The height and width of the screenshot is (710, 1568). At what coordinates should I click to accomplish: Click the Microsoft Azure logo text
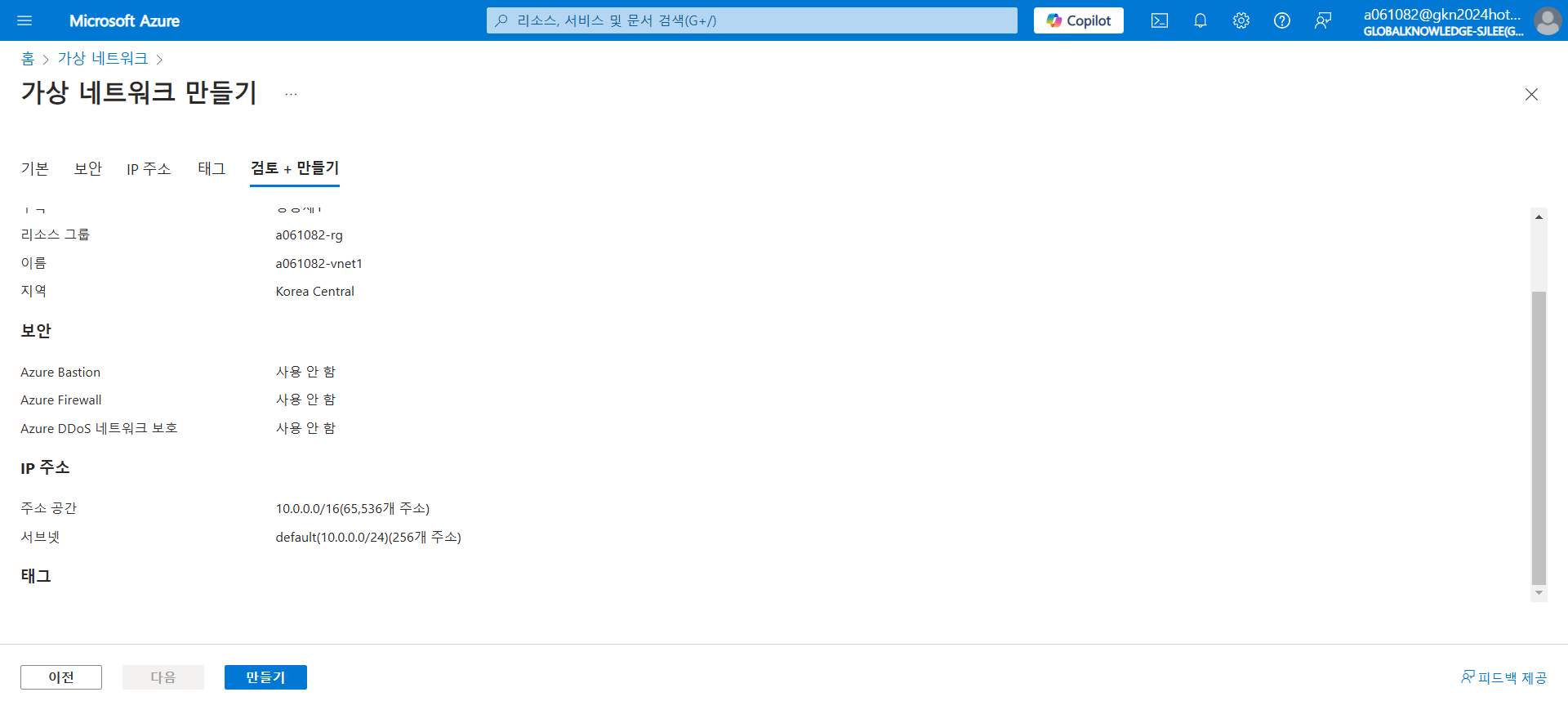(x=124, y=21)
